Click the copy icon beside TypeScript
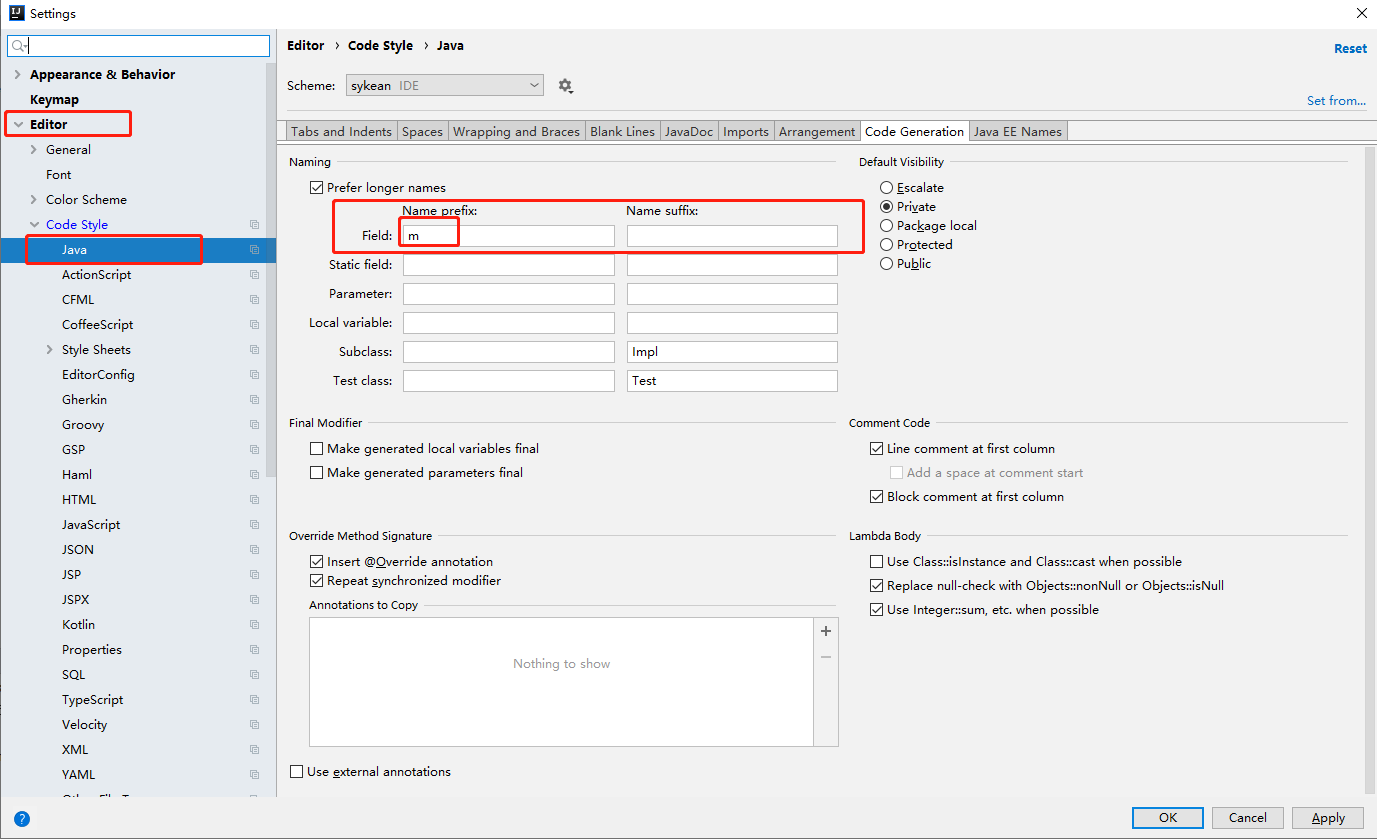This screenshot has height=839, width=1377. click(x=254, y=700)
